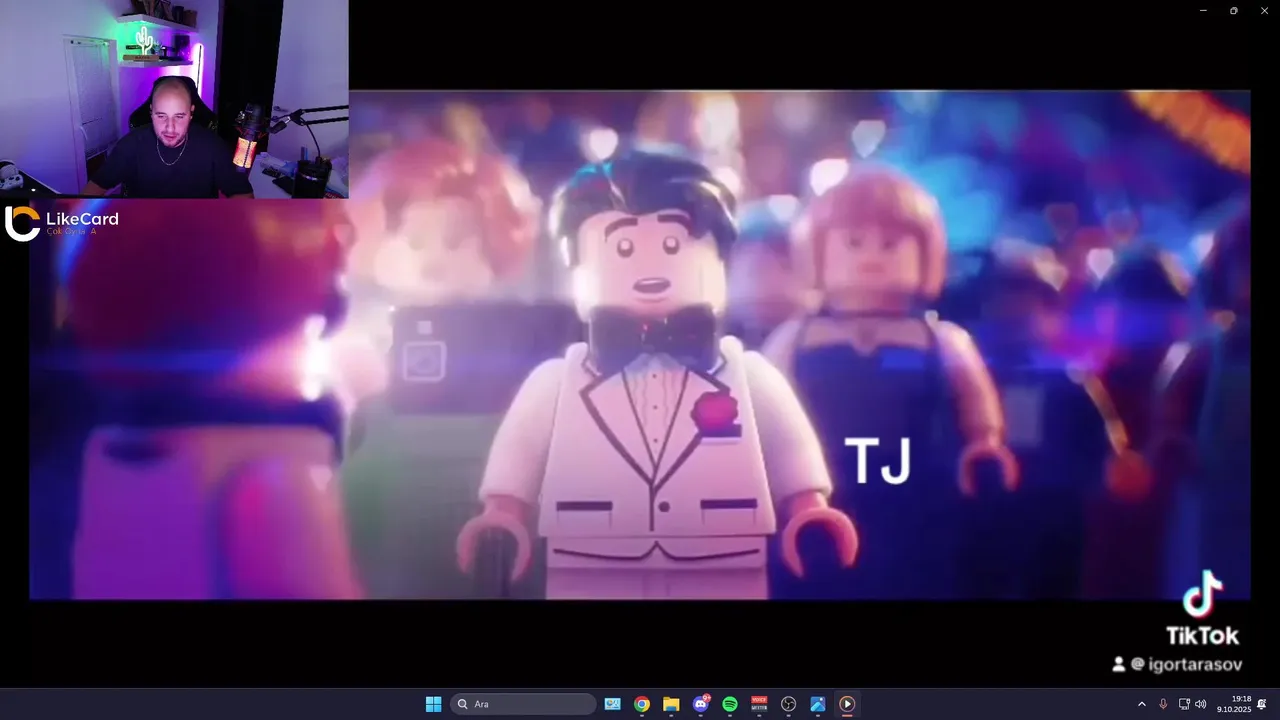Open Google Chrome from the taskbar
The width and height of the screenshot is (1280, 720).
coord(642,704)
